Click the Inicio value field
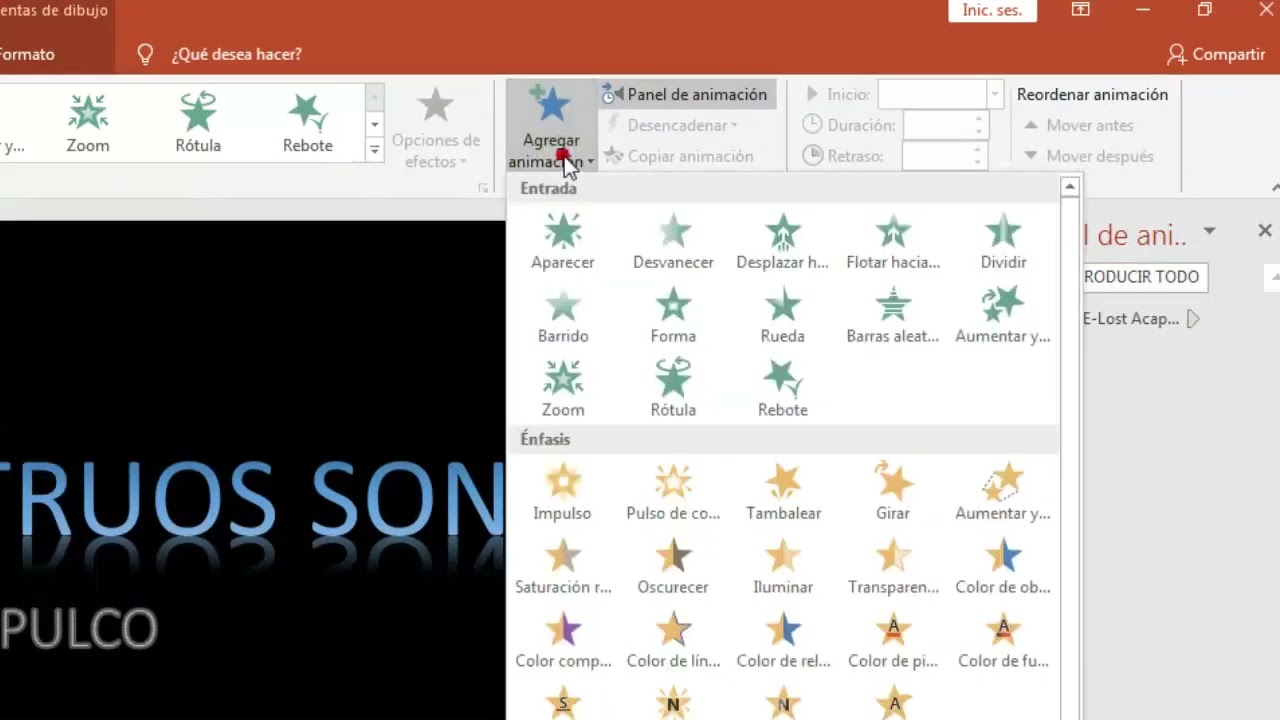Viewport: 1280px width, 720px height. click(x=933, y=94)
